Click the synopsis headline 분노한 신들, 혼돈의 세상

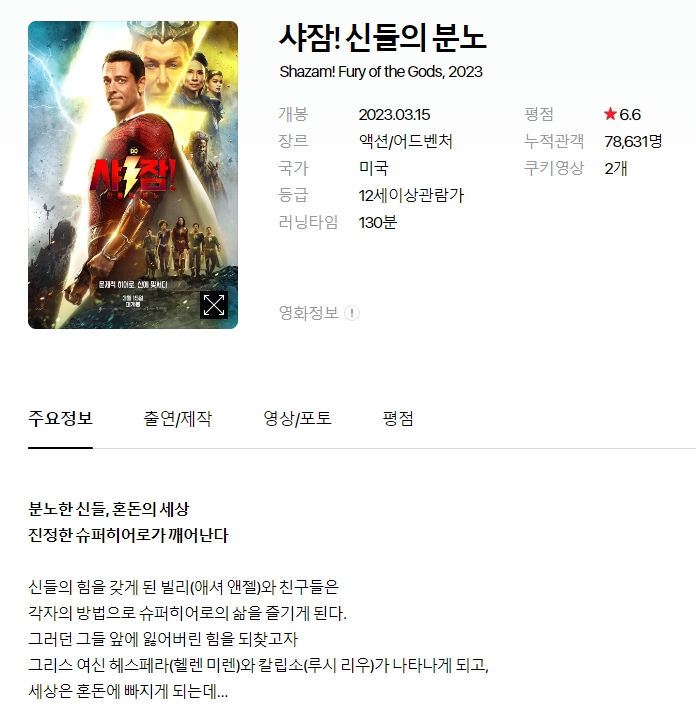[x=109, y=509]
